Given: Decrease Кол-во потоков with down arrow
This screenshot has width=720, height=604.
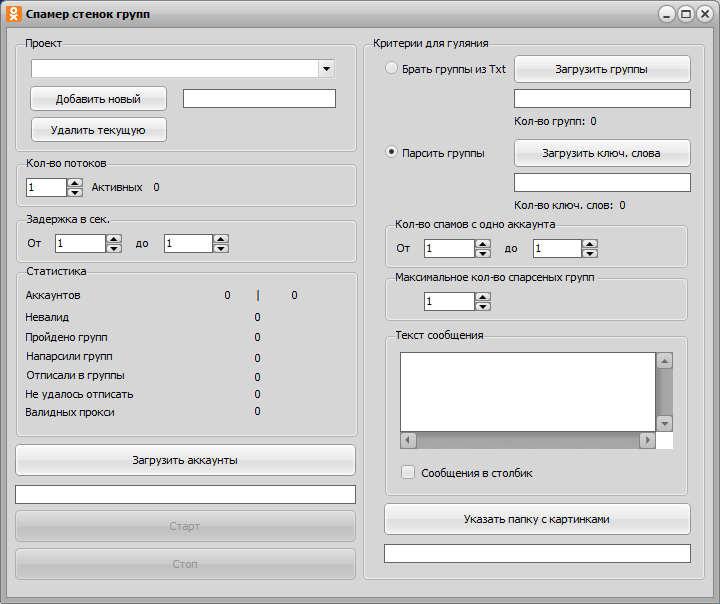Looking at the screenshot, I should (74, 192).
